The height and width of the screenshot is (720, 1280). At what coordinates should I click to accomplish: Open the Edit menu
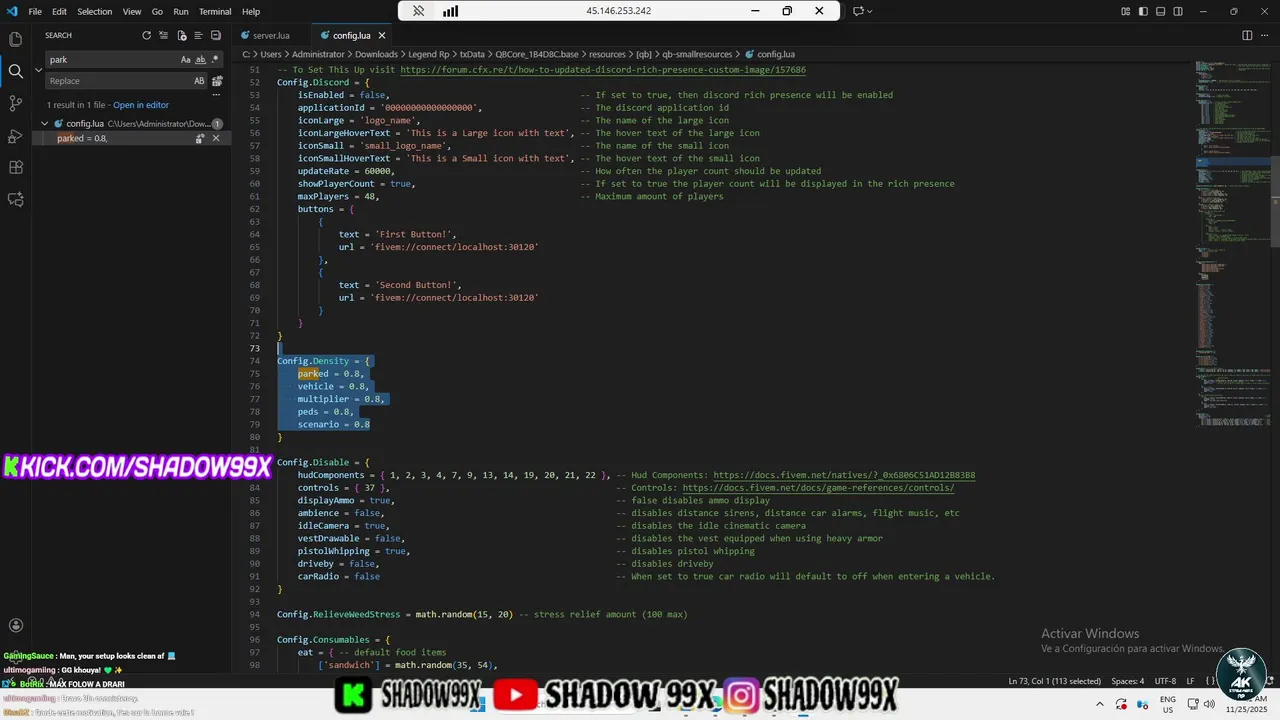(59, 11)
